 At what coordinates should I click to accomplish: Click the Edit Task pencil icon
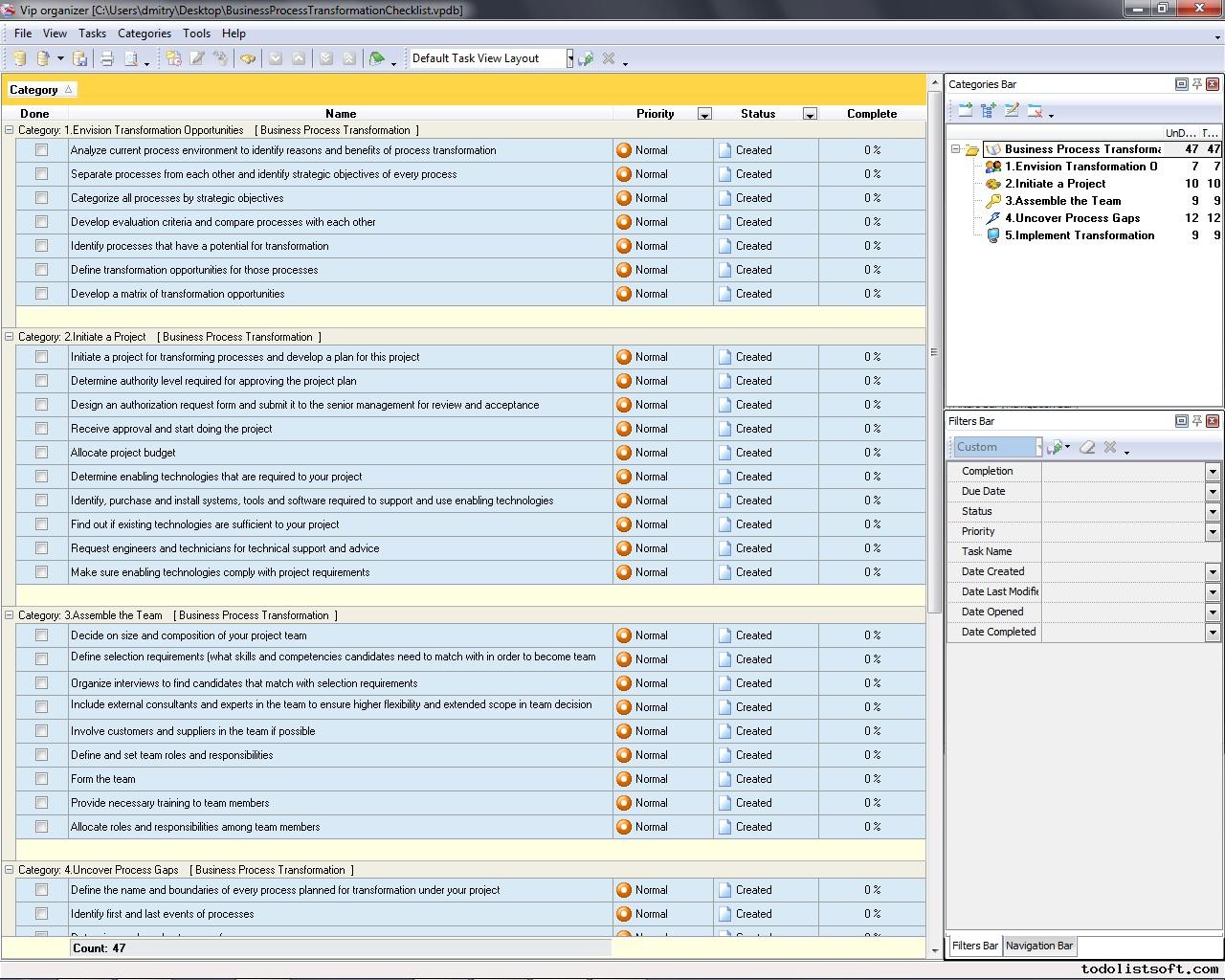point(197,59)
